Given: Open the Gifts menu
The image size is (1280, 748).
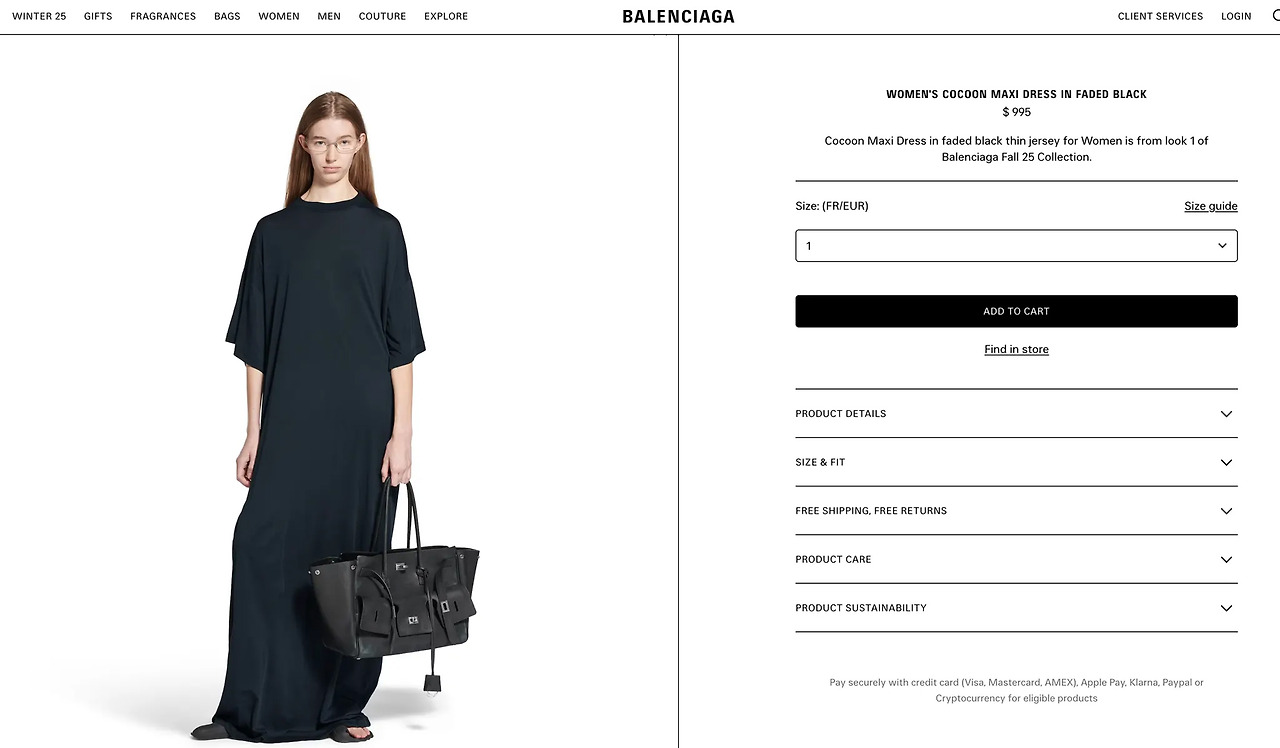Looking at the screenshot, I should (98, 16).
